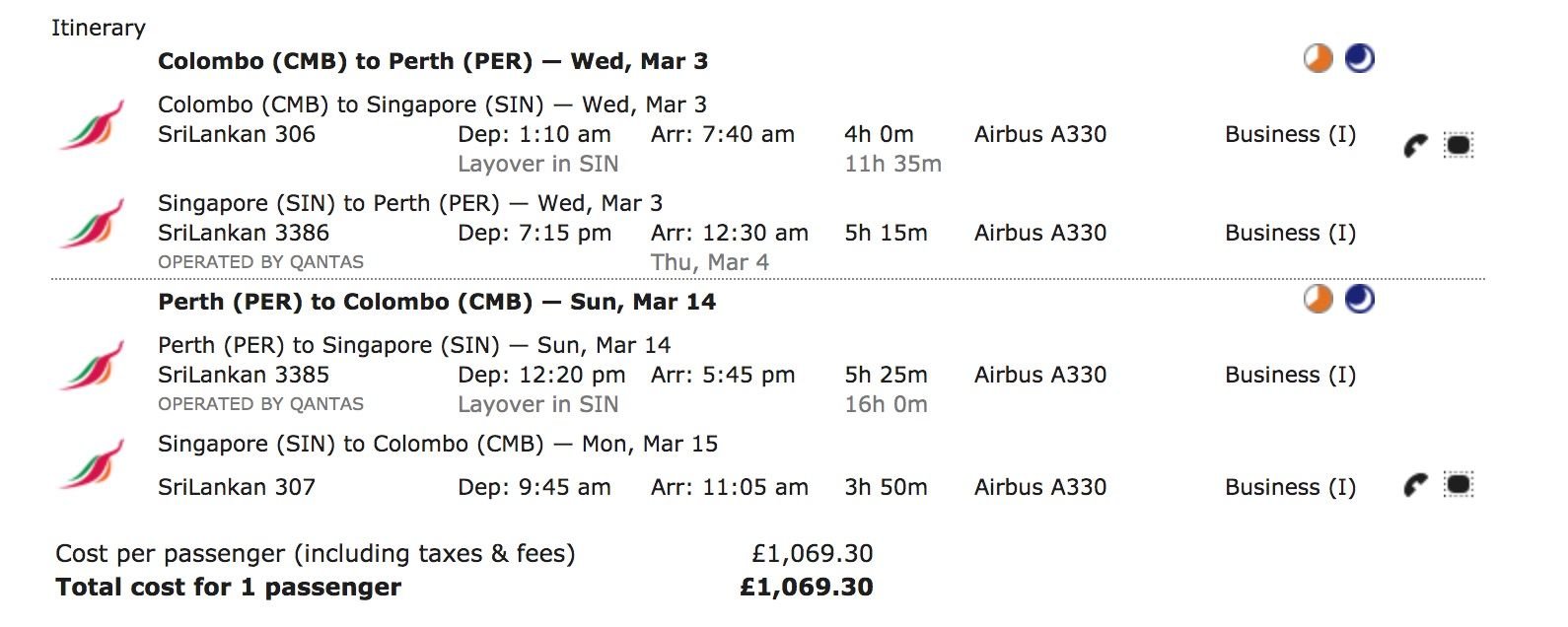The height and width of the screenshot is (627, 1568).
Task: Click Business (I) class for SriLankan 306
Action: pos(1290,135)
